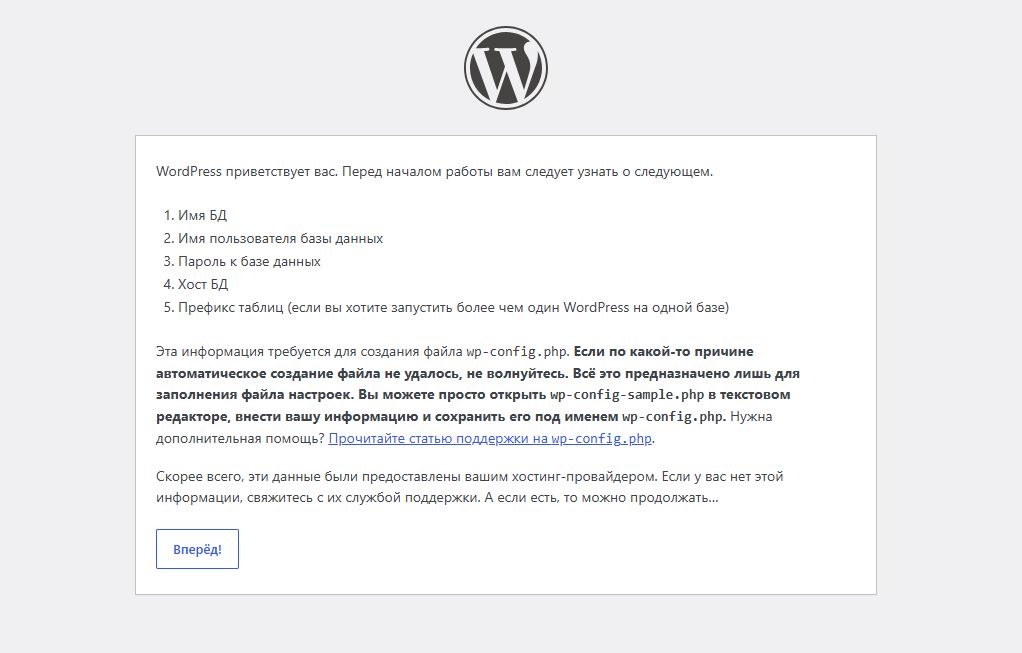Click the bold phrase "заполнения файла настроек"
Viewport: 1022px width, 653px height.
[255, 395]
